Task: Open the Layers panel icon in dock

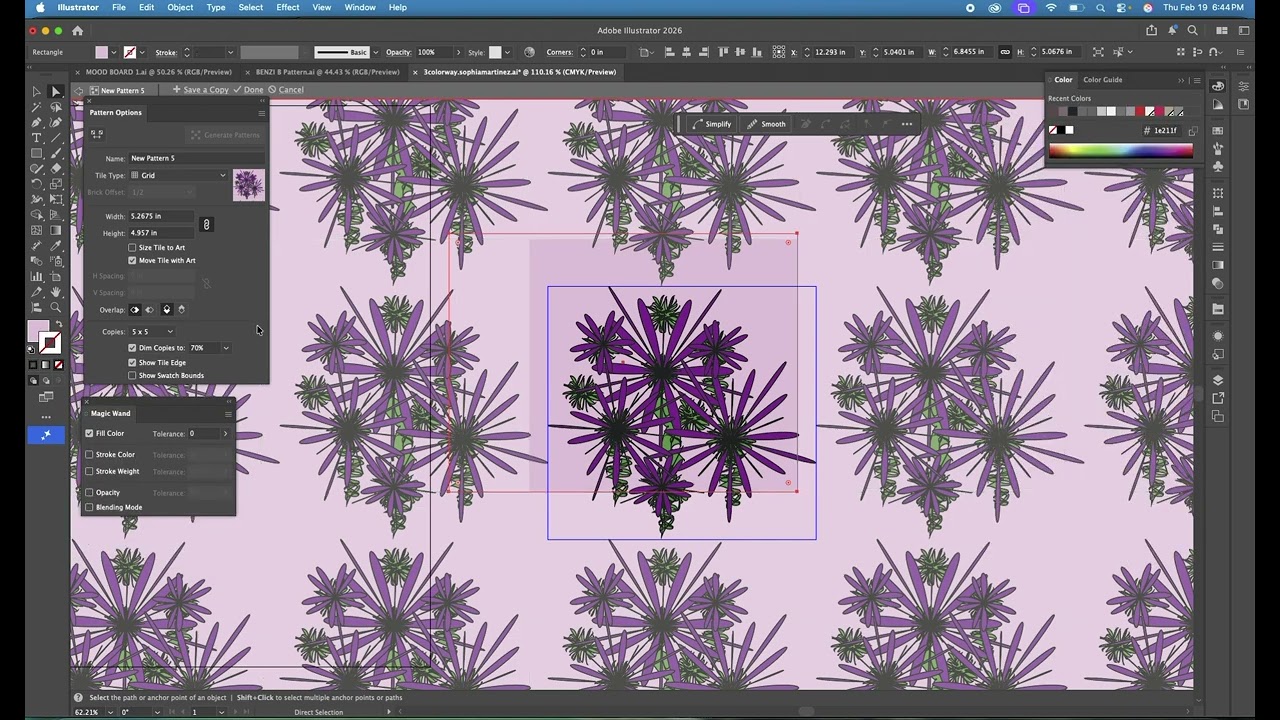Action: pos(1218,380)
